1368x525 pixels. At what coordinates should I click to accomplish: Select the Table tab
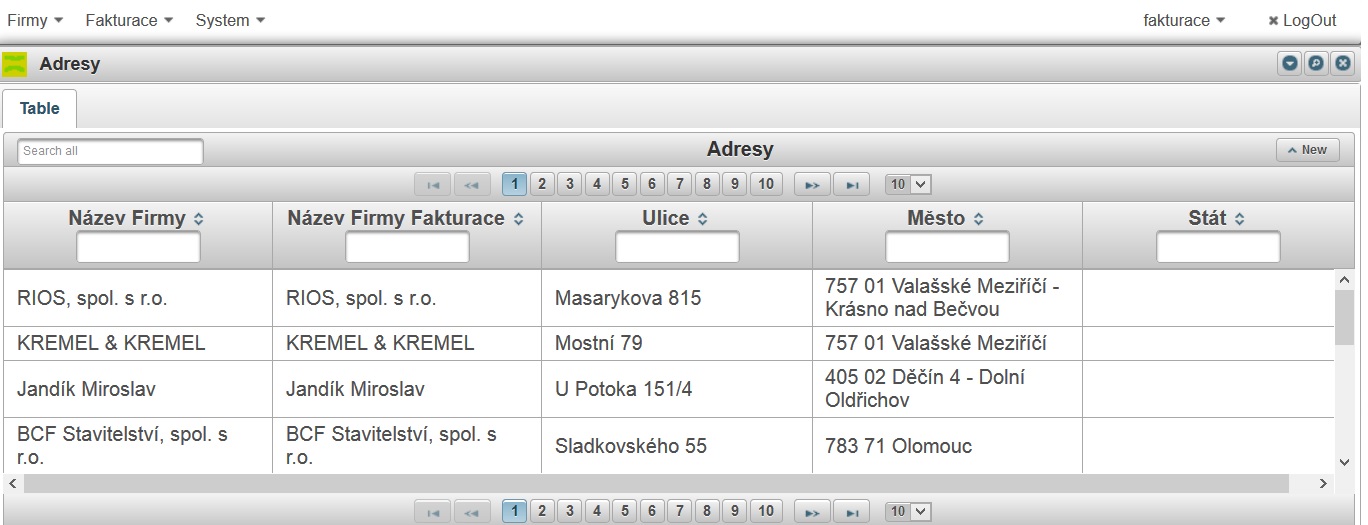point(40,108)
